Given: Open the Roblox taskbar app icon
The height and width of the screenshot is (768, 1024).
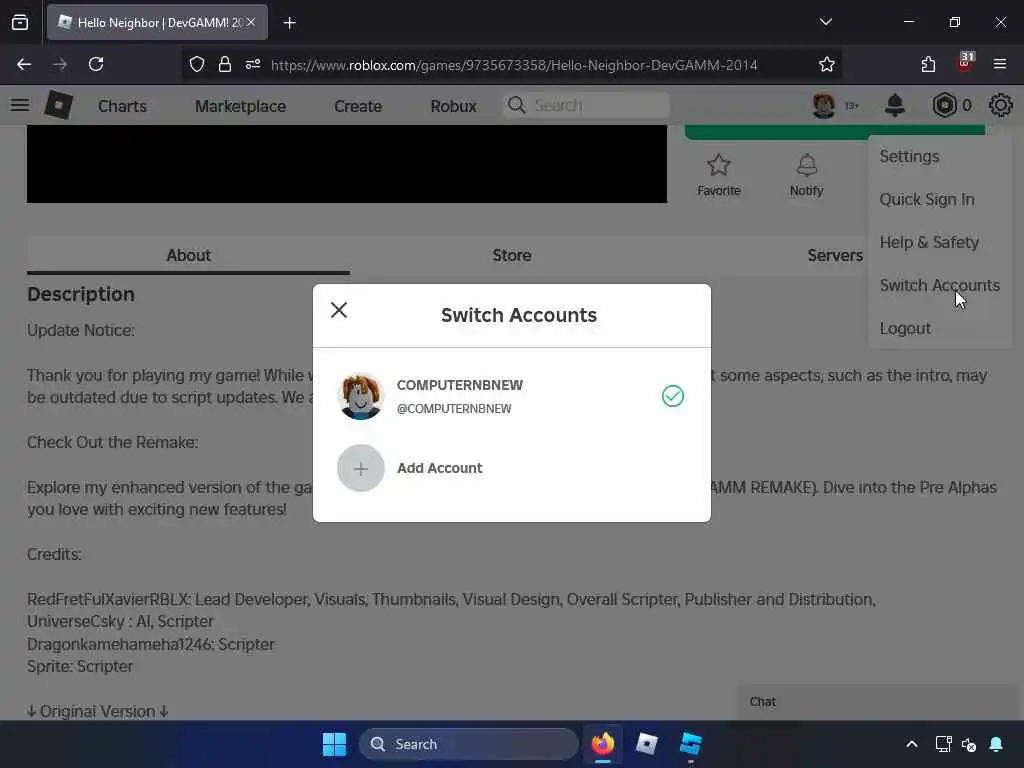Looking at the screenshot, I should 647,744.
